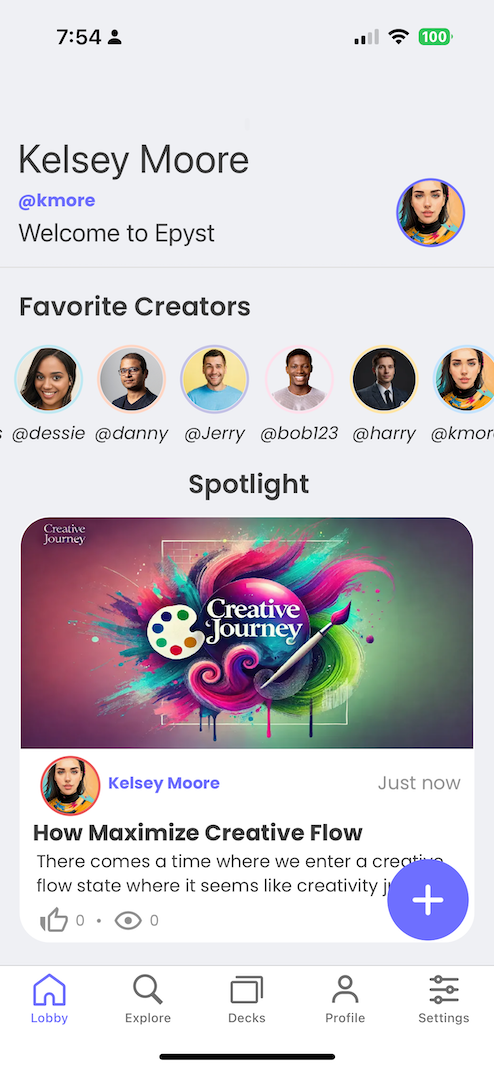The image size is (494, 1070).
Task: Open the Settings tab
Action: (444, 999)
